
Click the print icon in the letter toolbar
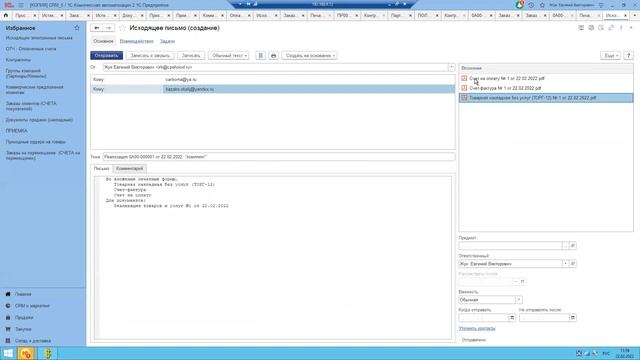(273, 56)
